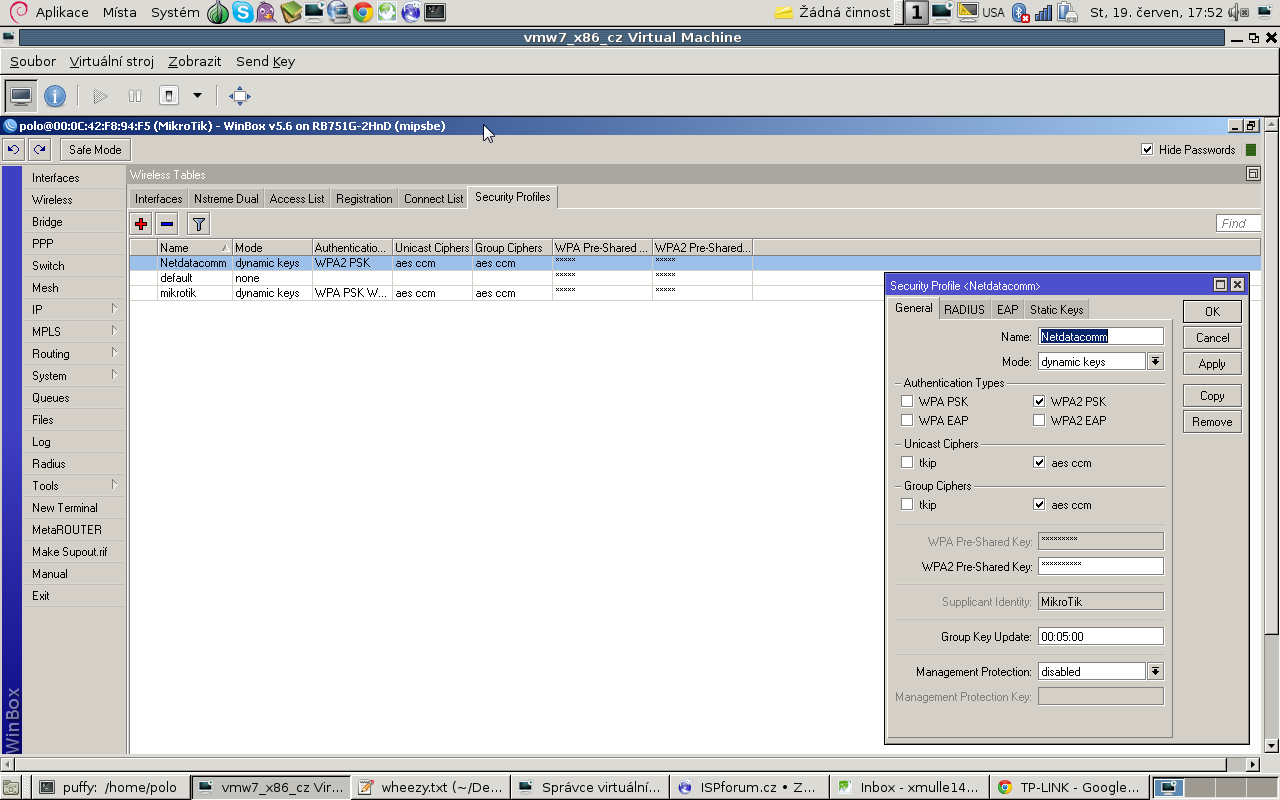The image size is (1280, 800).
Task: Check tkip under Group Ciphers
Action: 907,505
